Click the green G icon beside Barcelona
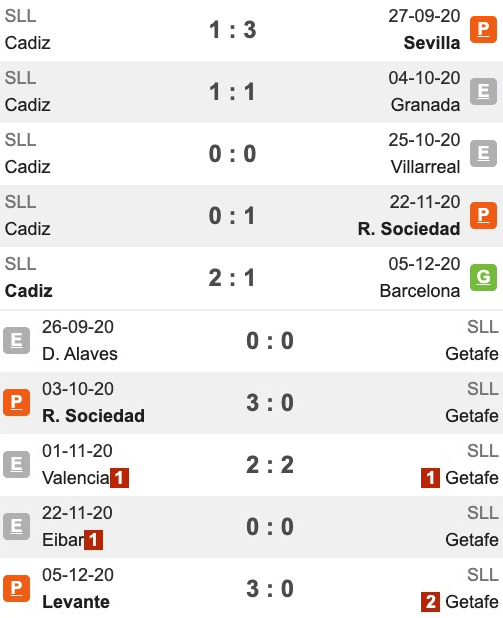 click(483, 277)
